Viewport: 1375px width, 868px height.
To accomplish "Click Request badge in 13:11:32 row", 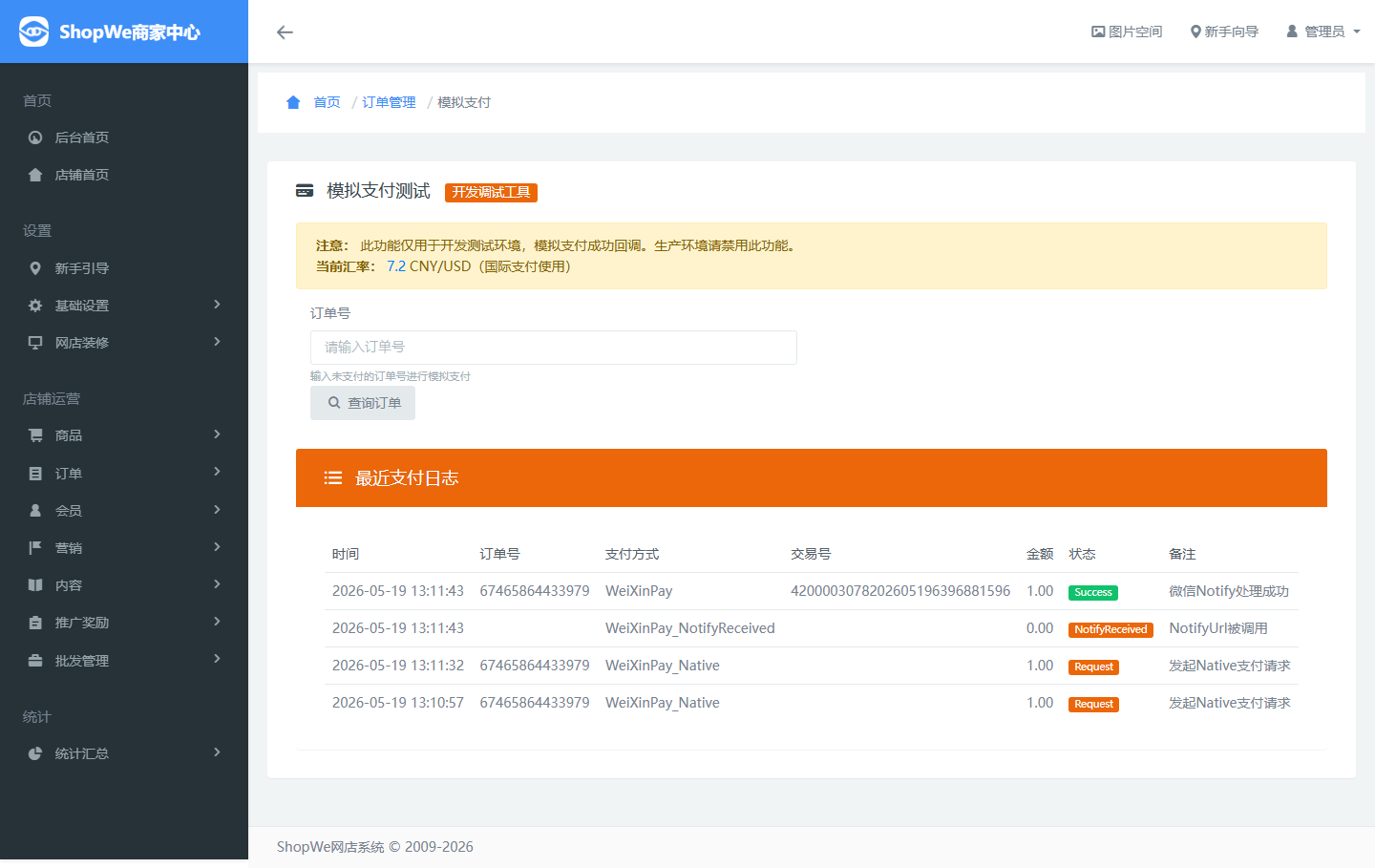I will [x=1093, y=667].
